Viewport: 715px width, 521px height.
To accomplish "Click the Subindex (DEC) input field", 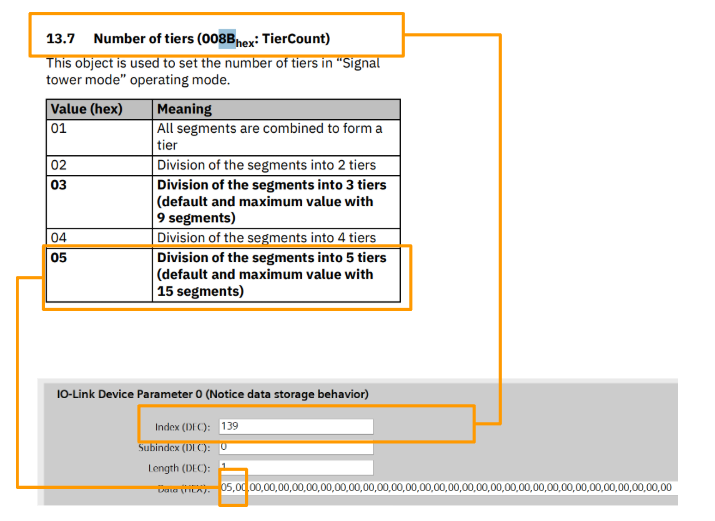I will [x=295, y=447].
